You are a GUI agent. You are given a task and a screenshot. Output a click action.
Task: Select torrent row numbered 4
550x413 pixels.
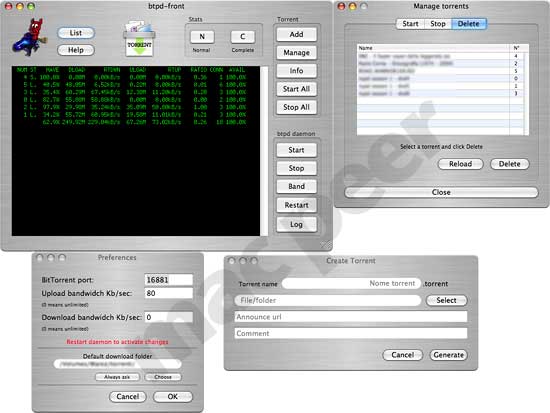440,56
